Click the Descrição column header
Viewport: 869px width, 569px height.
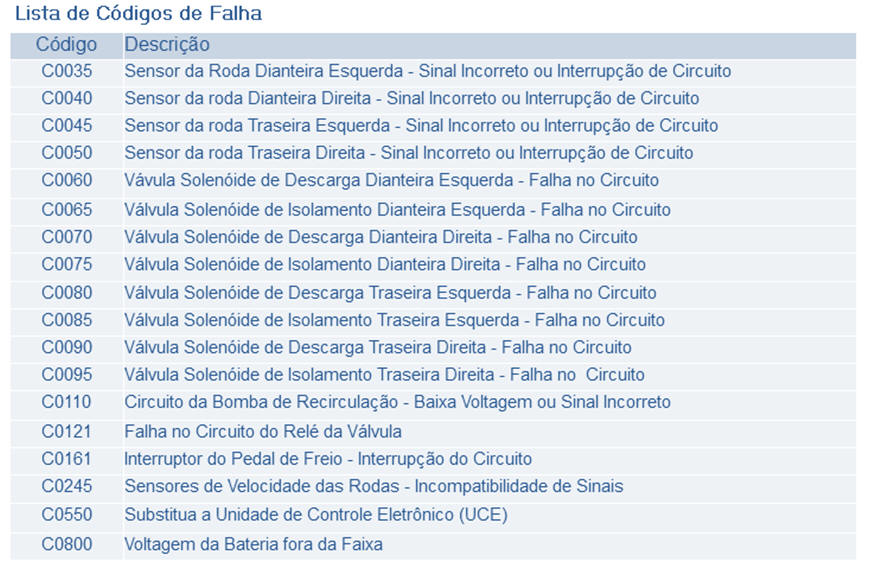point(167,45)
